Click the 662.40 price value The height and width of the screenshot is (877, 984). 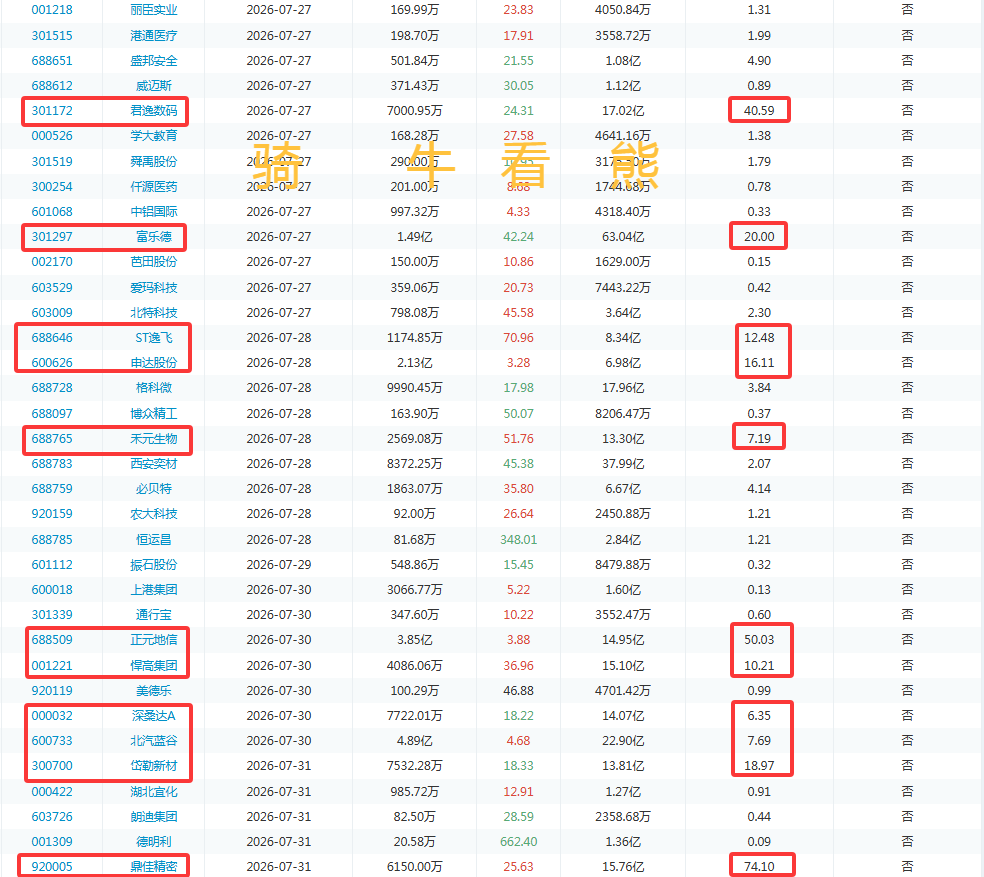(x=518, y=842)
